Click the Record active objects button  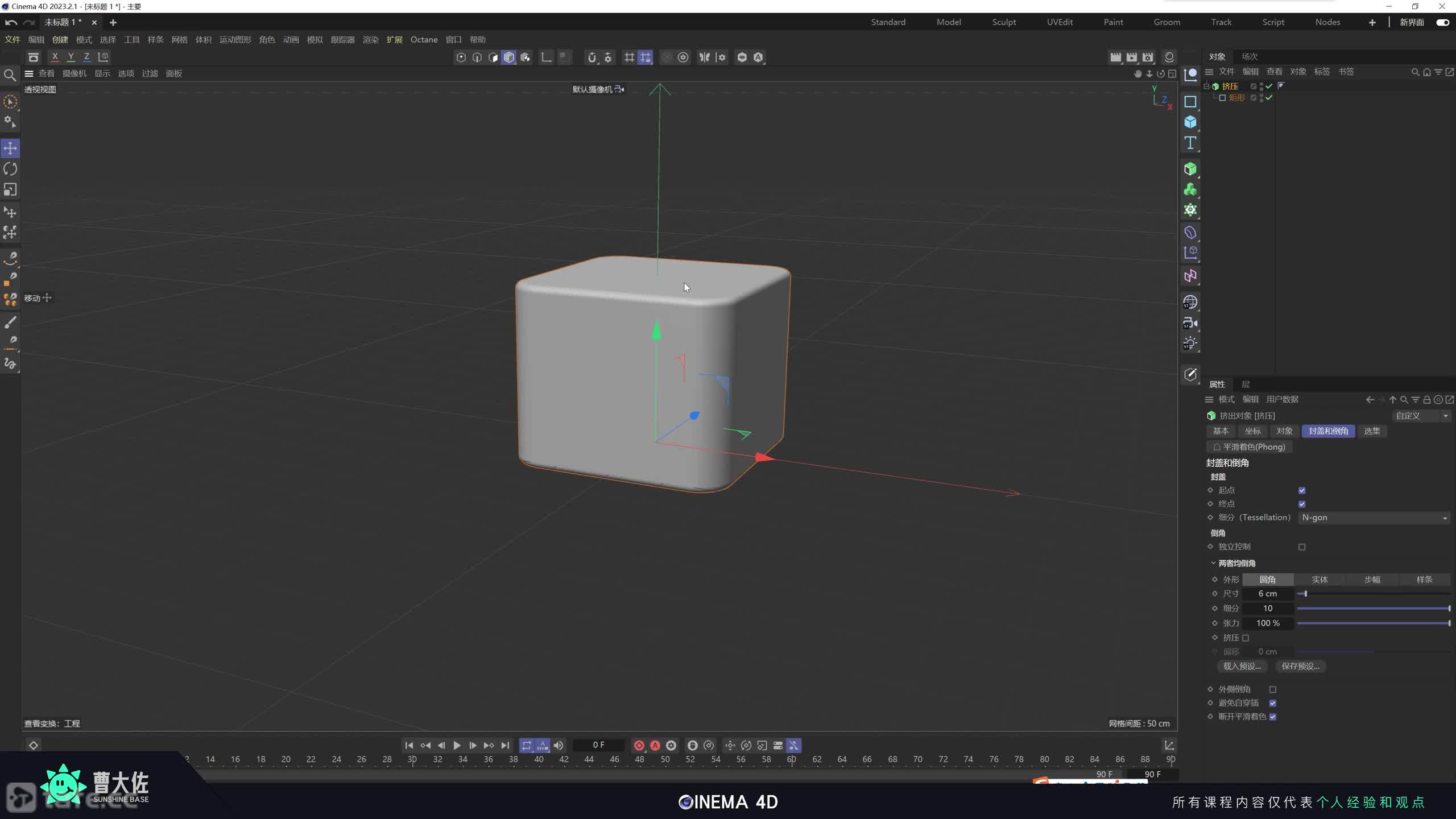click(639, 745)
